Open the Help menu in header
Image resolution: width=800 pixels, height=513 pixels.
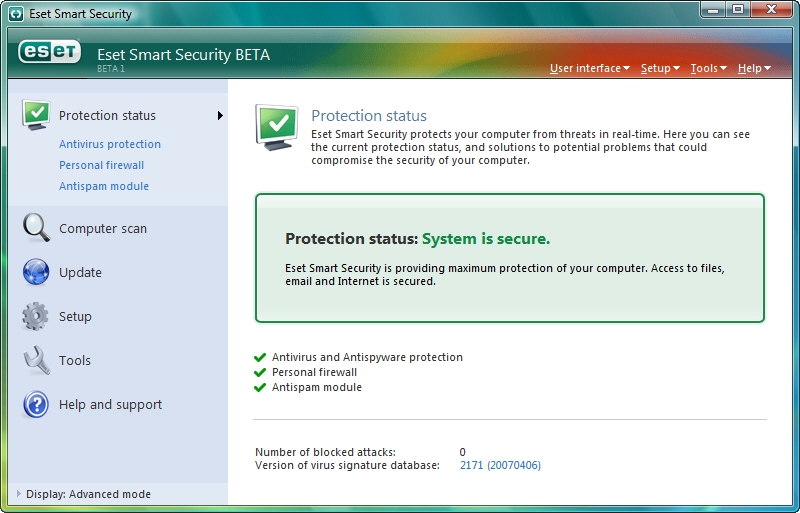753,68
